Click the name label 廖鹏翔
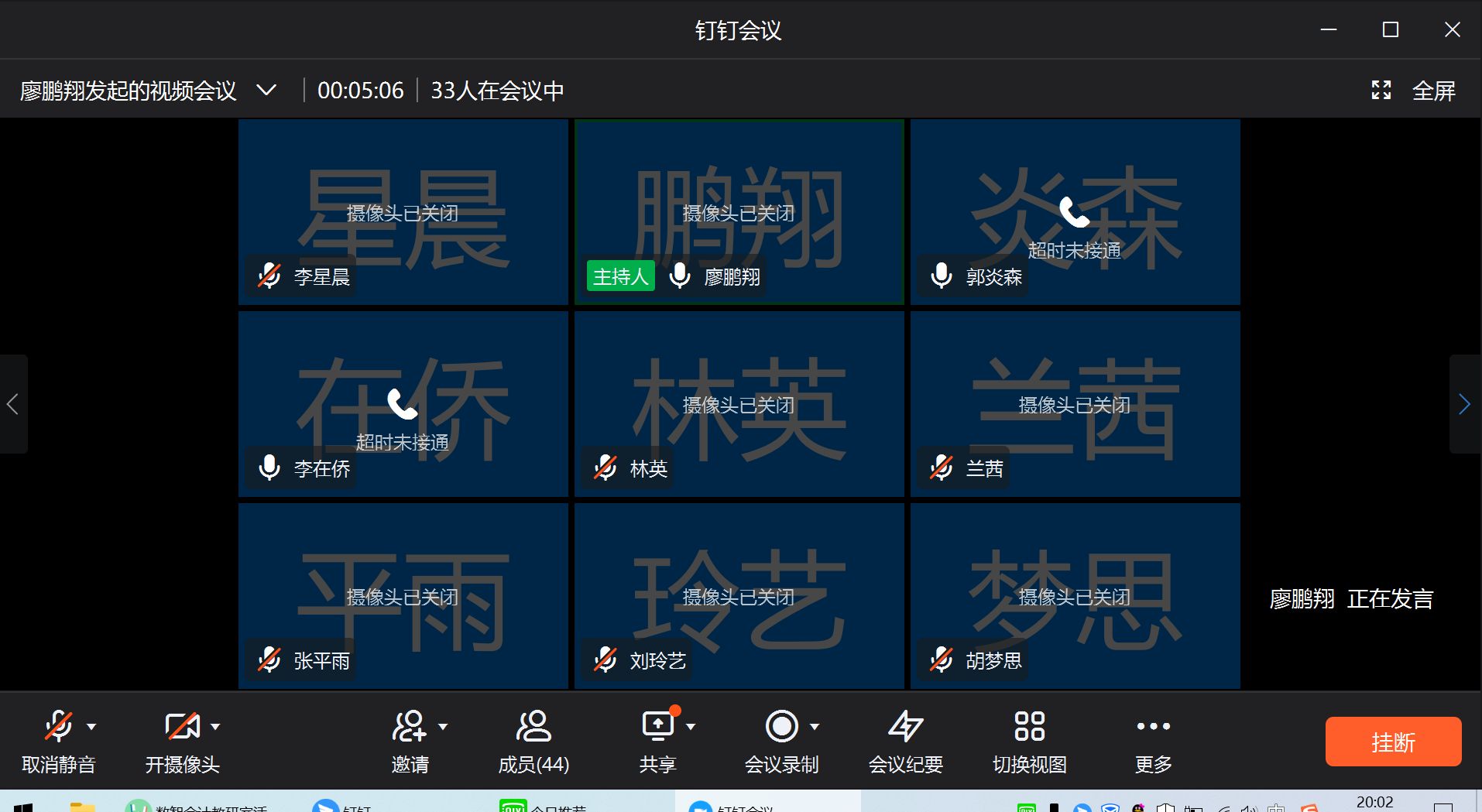The height and width of the screenshot is (812, 1482). pos(732,276)
